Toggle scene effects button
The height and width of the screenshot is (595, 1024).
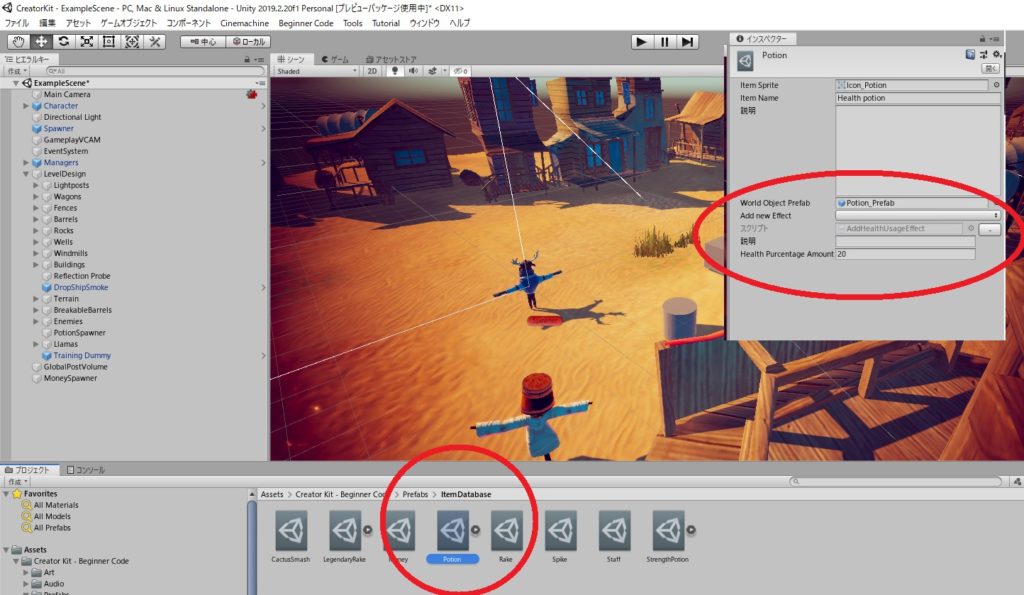coord(432,71)
